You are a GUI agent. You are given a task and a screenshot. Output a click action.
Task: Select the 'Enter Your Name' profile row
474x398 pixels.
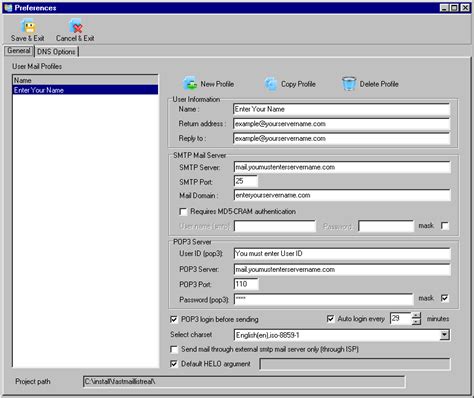[x=85, y=90]
